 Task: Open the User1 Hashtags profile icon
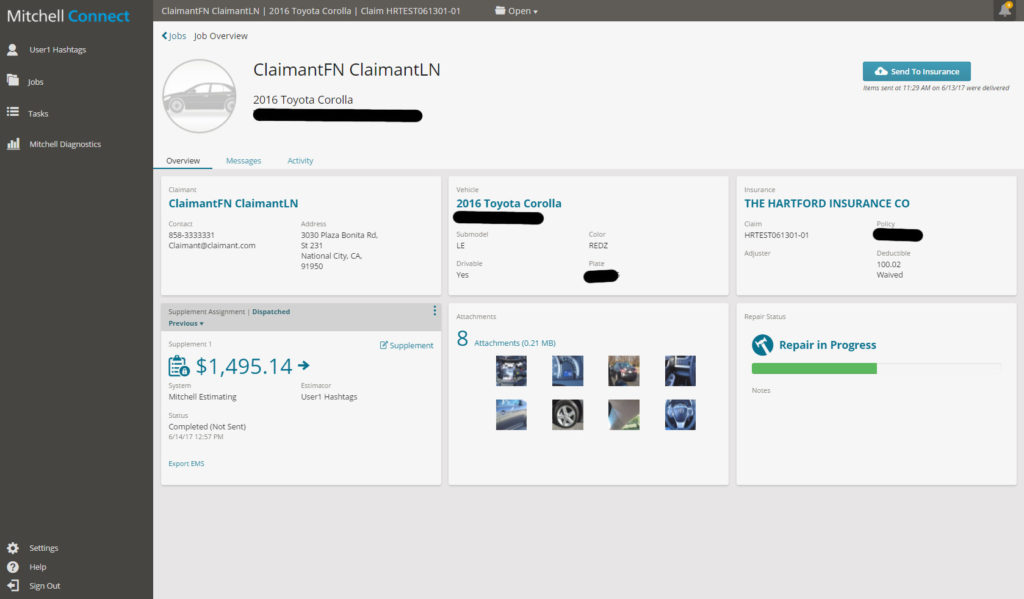(12, 50)
